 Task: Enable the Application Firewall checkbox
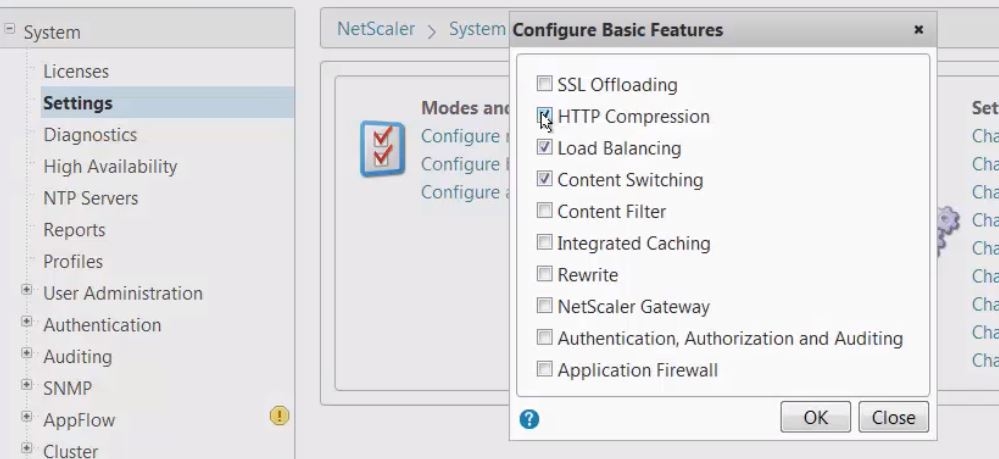pos(544,369)
